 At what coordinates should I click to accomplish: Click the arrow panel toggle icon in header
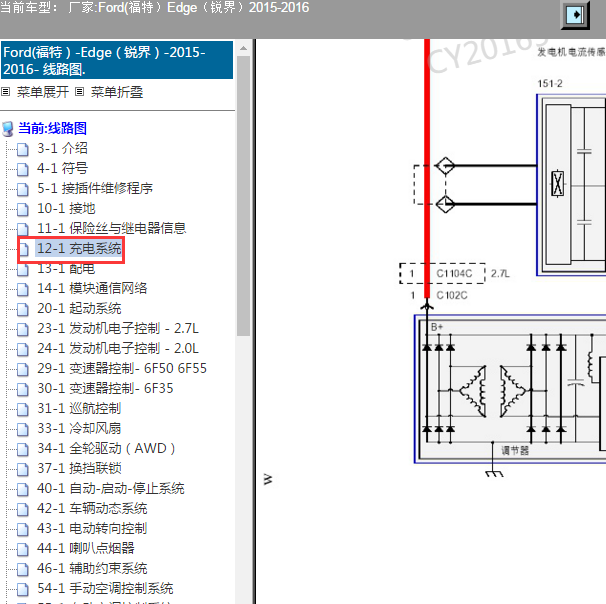point(575,15)
